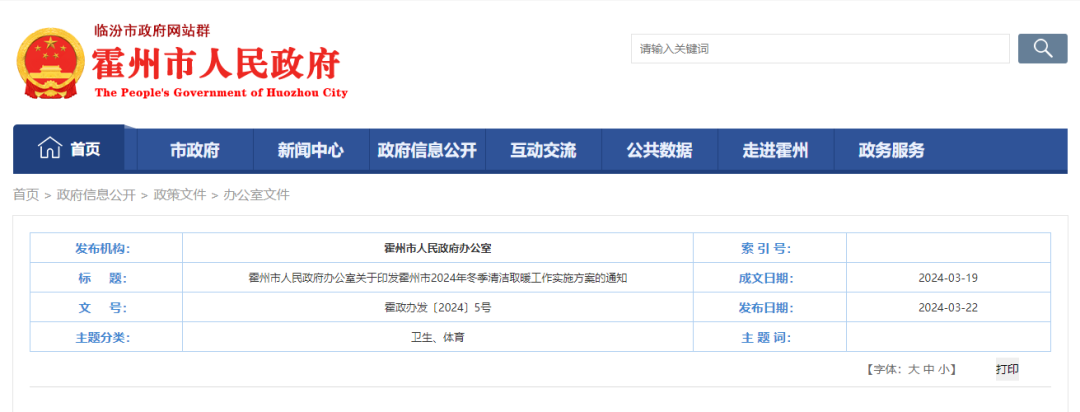The width and height of the screenshot is (1080, 412).
Task: Set font size to 小
Action: [944, 369]
